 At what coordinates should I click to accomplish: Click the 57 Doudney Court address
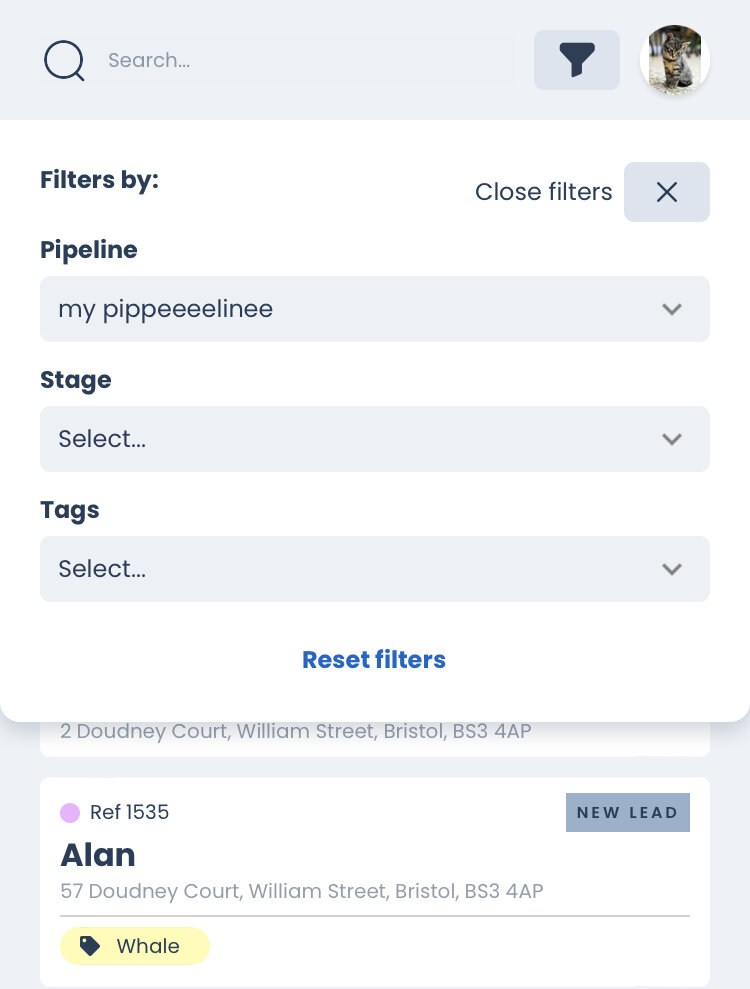[x=301, y=891]
